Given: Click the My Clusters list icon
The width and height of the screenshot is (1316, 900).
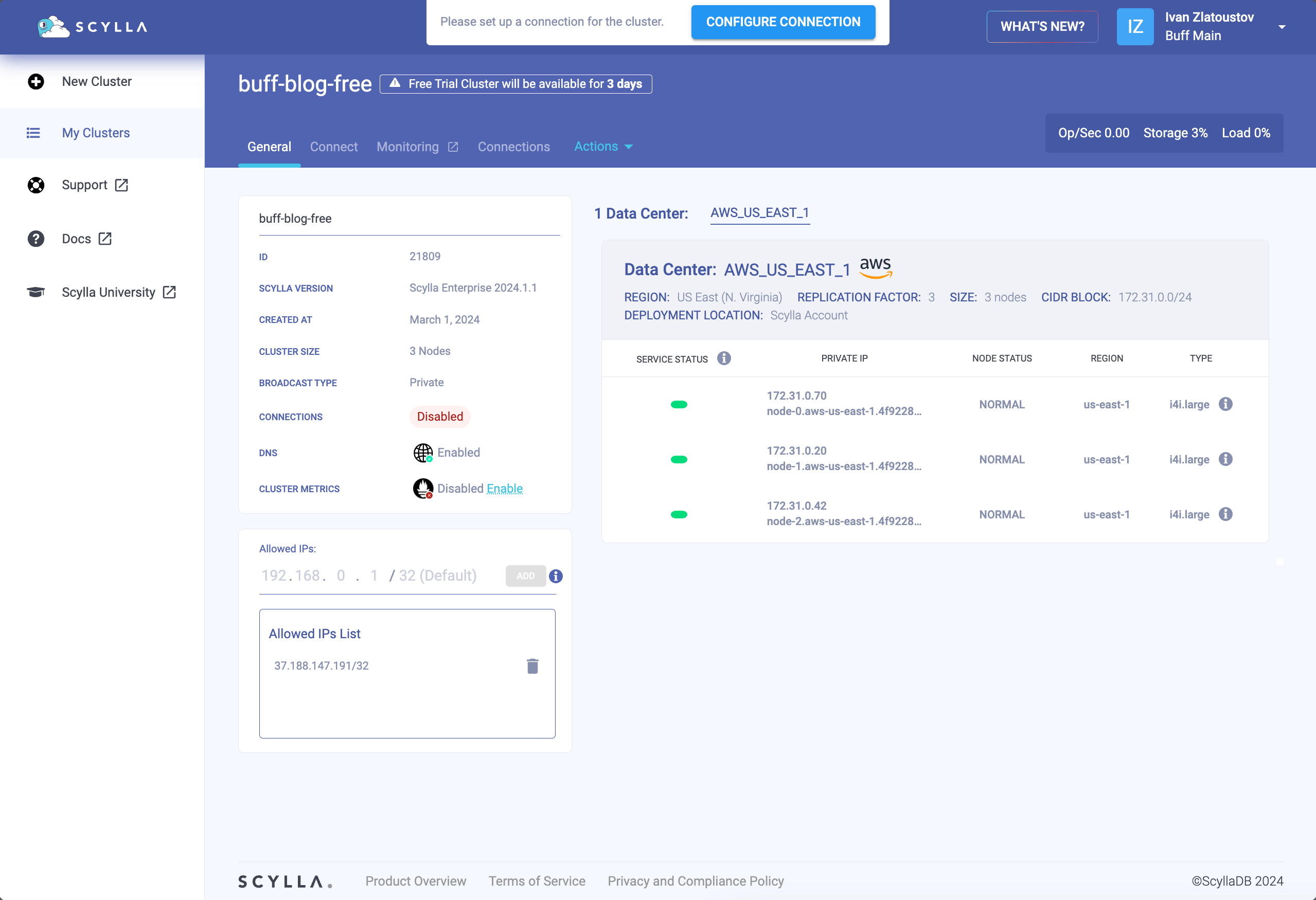Looking at the screenshot, I should [33, 133].
